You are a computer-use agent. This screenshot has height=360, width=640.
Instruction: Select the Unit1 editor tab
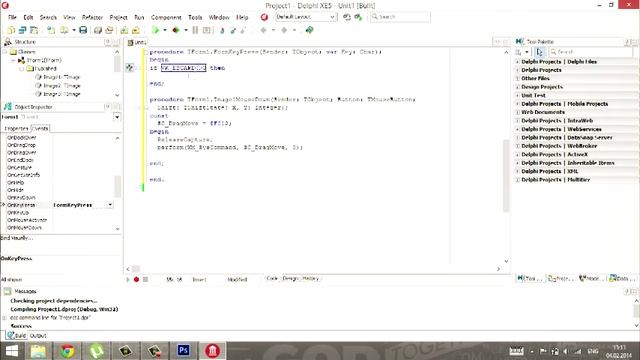click(137, 42)
